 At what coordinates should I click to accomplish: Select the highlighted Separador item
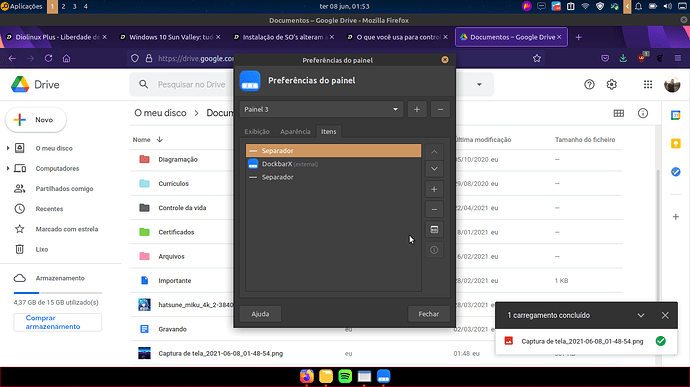(333, 151)
